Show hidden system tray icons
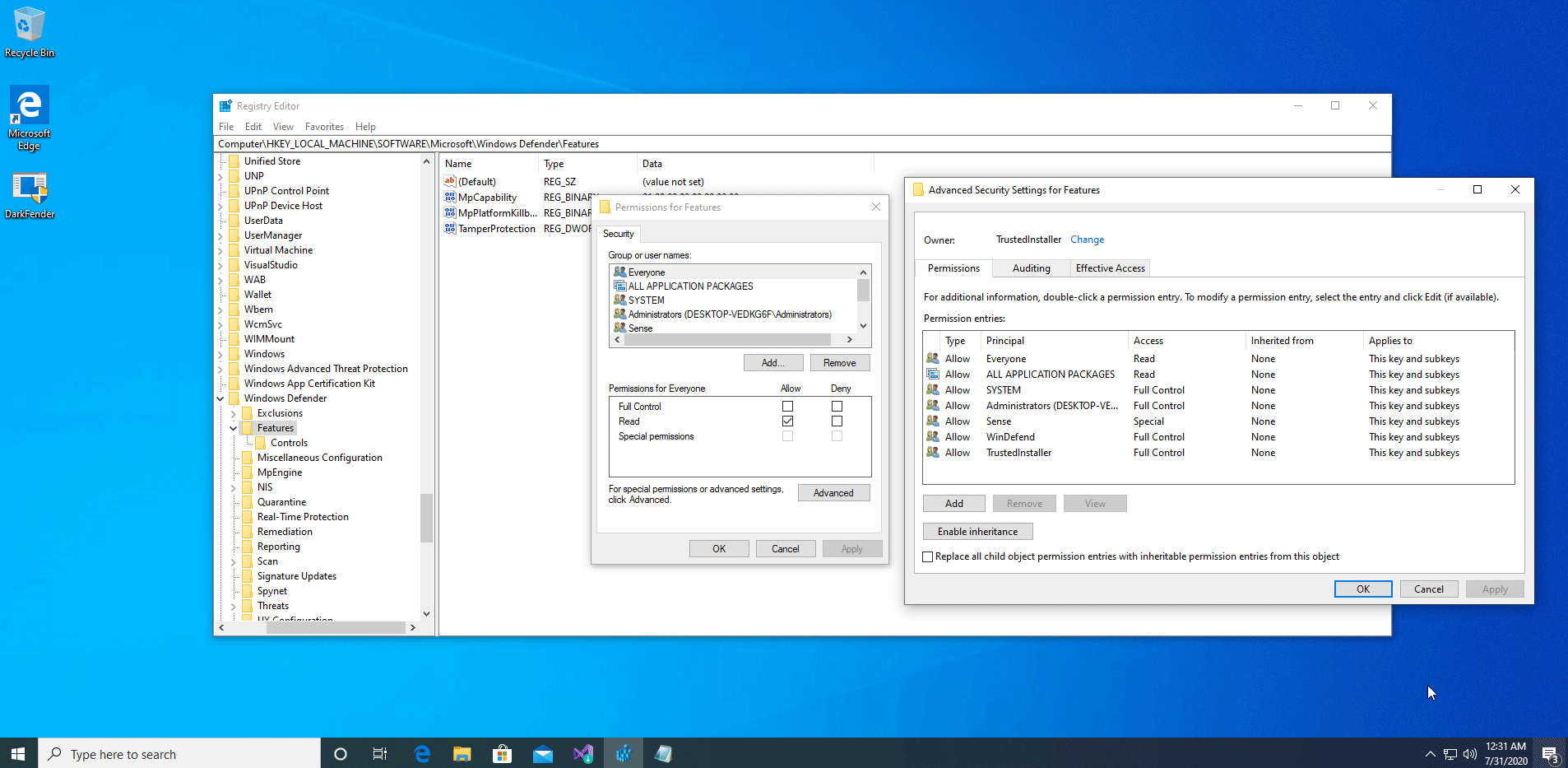 click(1431, 753)
